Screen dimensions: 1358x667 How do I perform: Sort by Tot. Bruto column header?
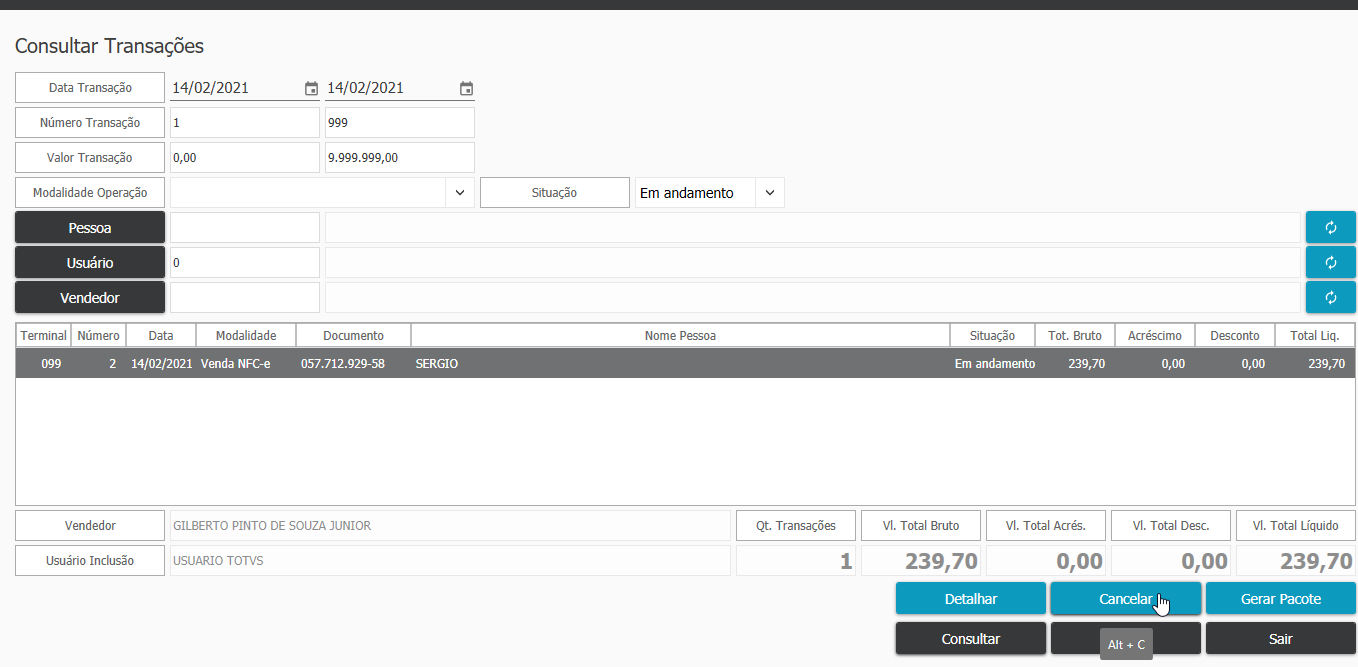(x=1075, y=335)
